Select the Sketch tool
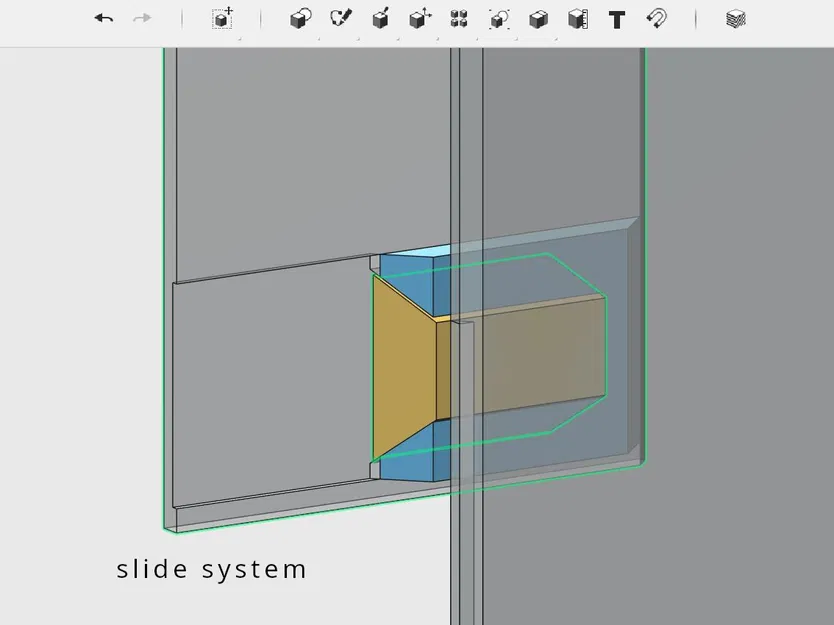834x625 pixels. (340, 19)
